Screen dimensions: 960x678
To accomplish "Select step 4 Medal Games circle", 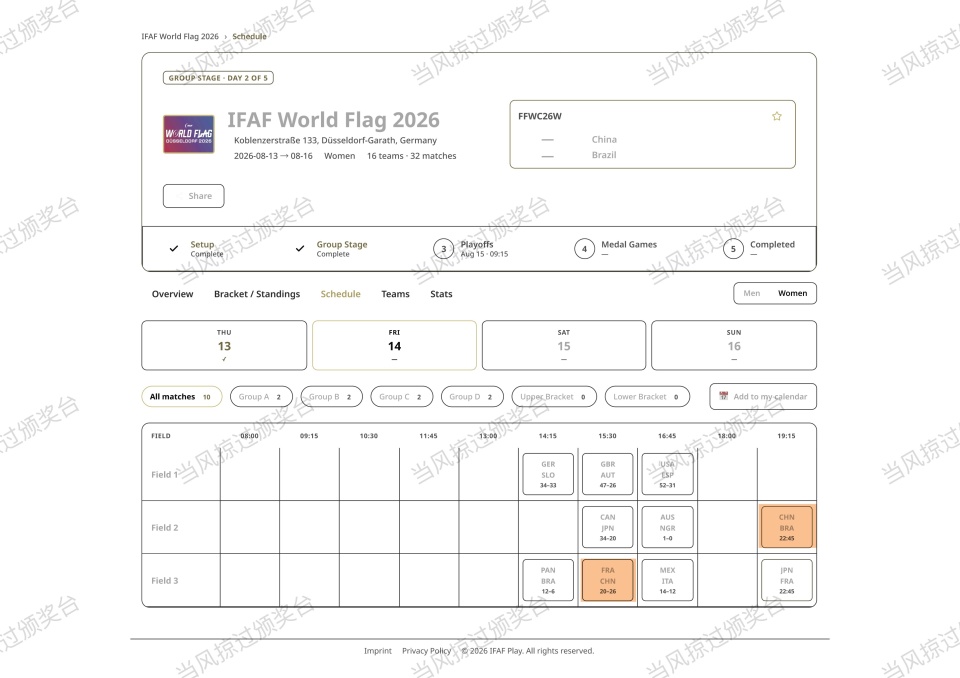I will pyautogui.click(x=584, y=249).
